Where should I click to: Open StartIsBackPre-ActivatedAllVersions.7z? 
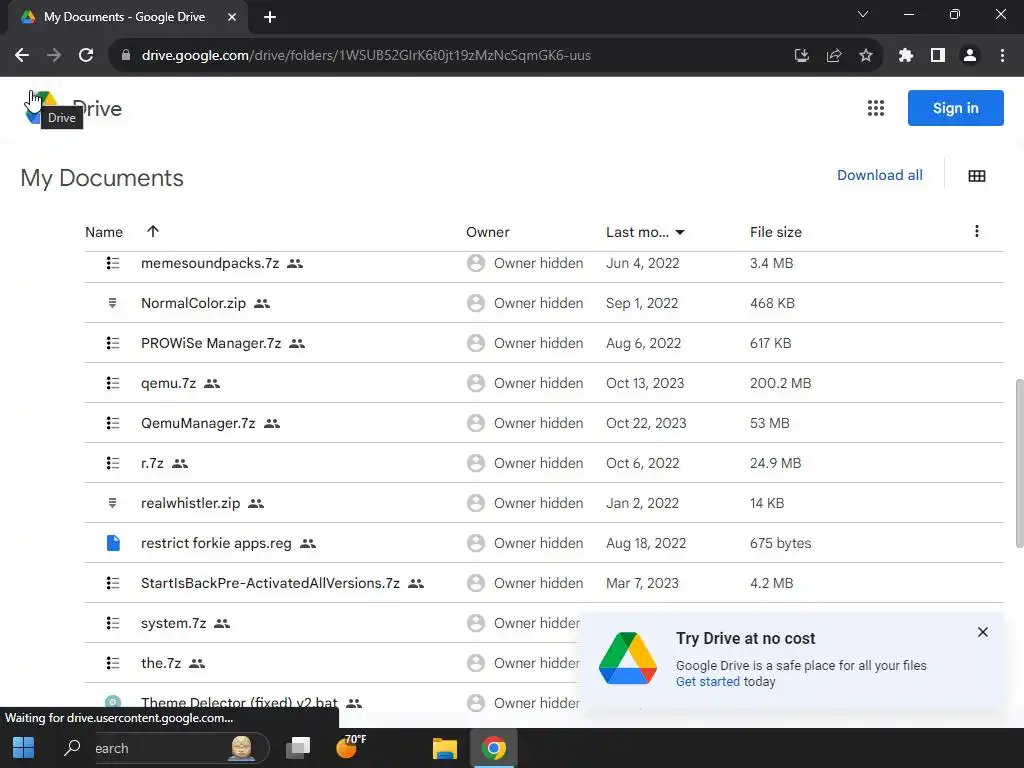pos(270,583)
